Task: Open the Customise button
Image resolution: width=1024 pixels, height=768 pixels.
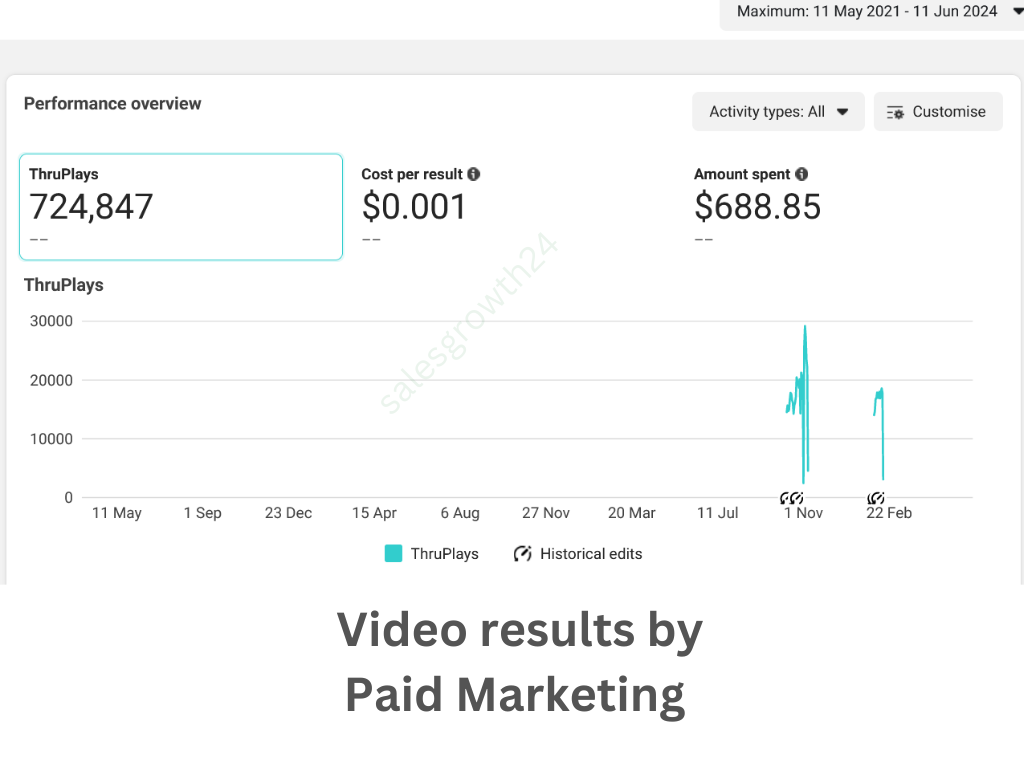Action: pyautogui.click(x=938, y=112)
